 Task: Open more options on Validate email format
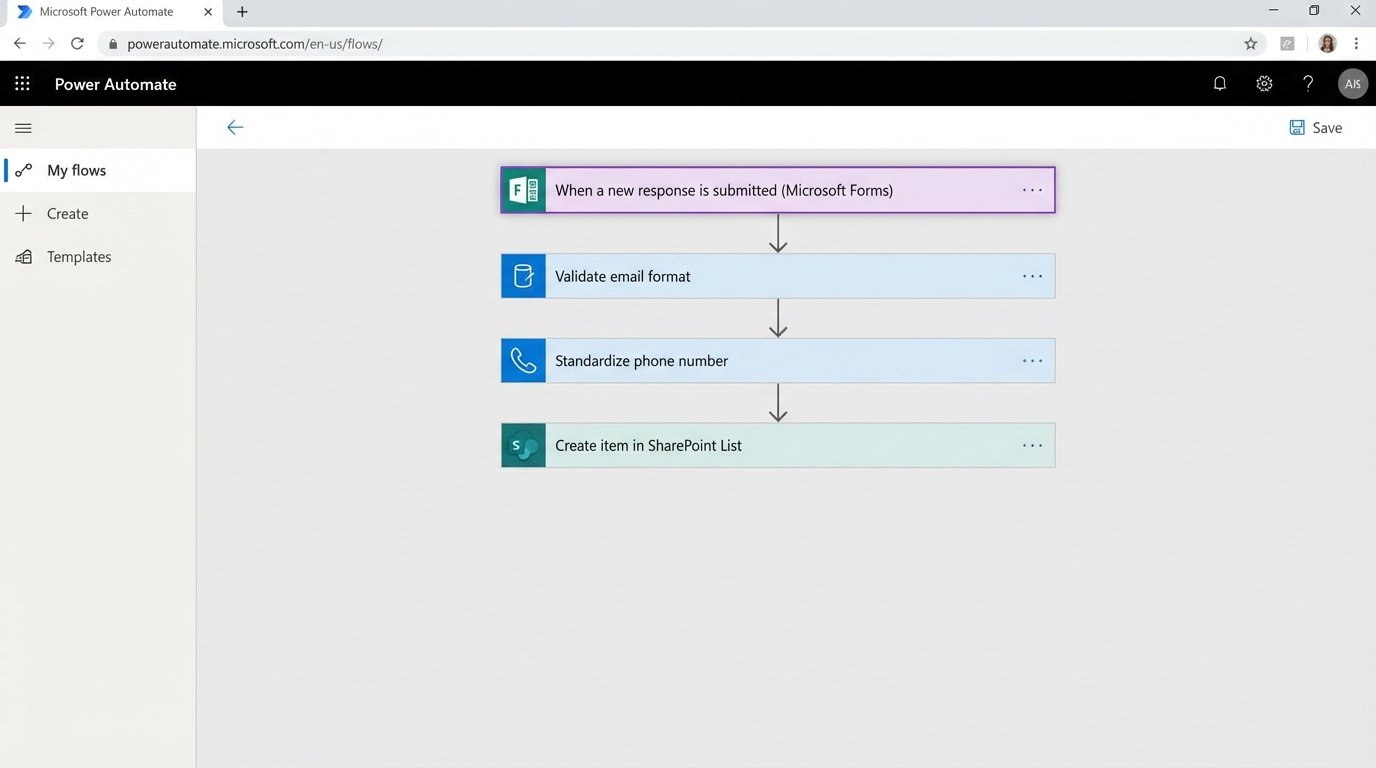click(1032, 276)
